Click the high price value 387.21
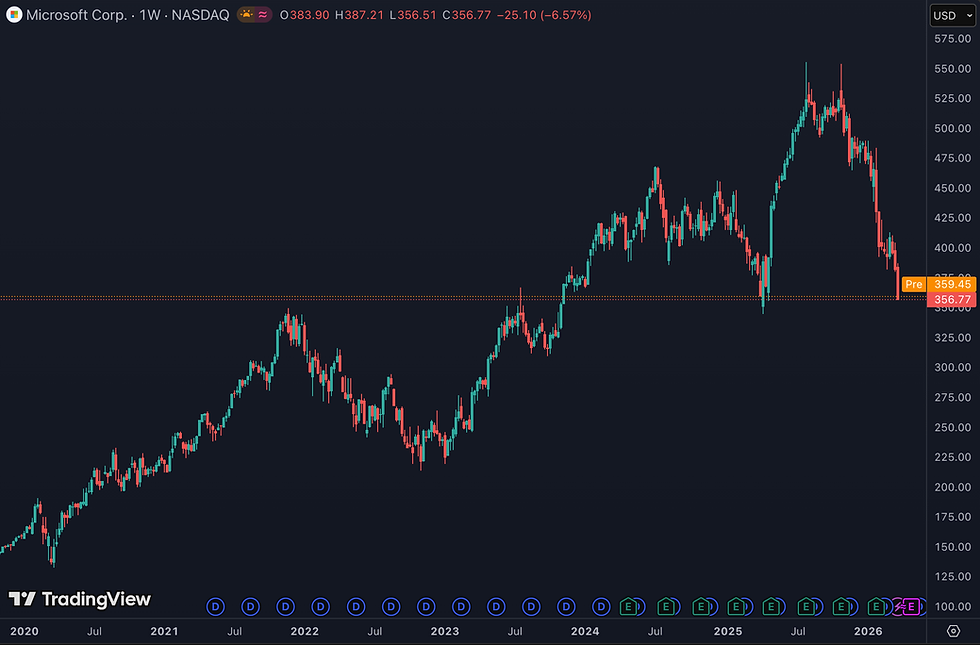 pyautogui.click(x=364, y=15)
